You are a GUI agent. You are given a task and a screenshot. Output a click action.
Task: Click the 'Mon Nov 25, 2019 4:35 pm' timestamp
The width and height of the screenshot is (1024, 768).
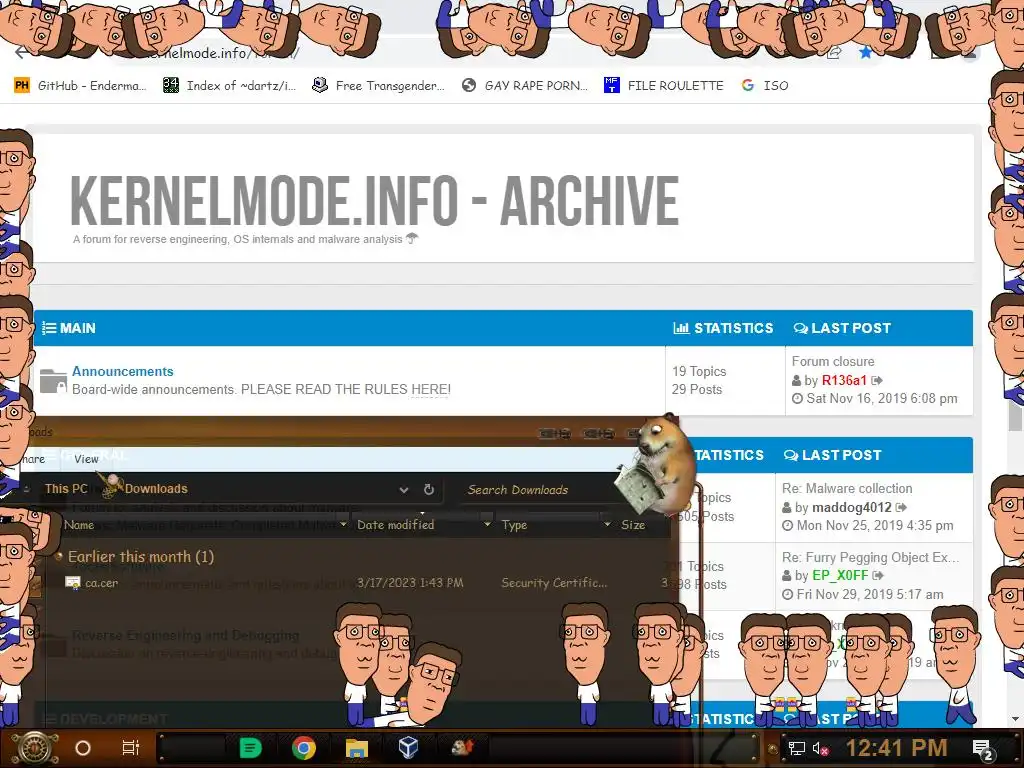[874, 525]
